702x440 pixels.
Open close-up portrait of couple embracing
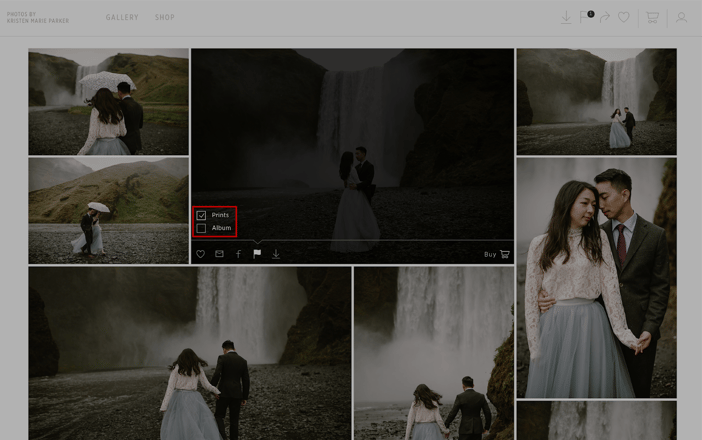596,278
